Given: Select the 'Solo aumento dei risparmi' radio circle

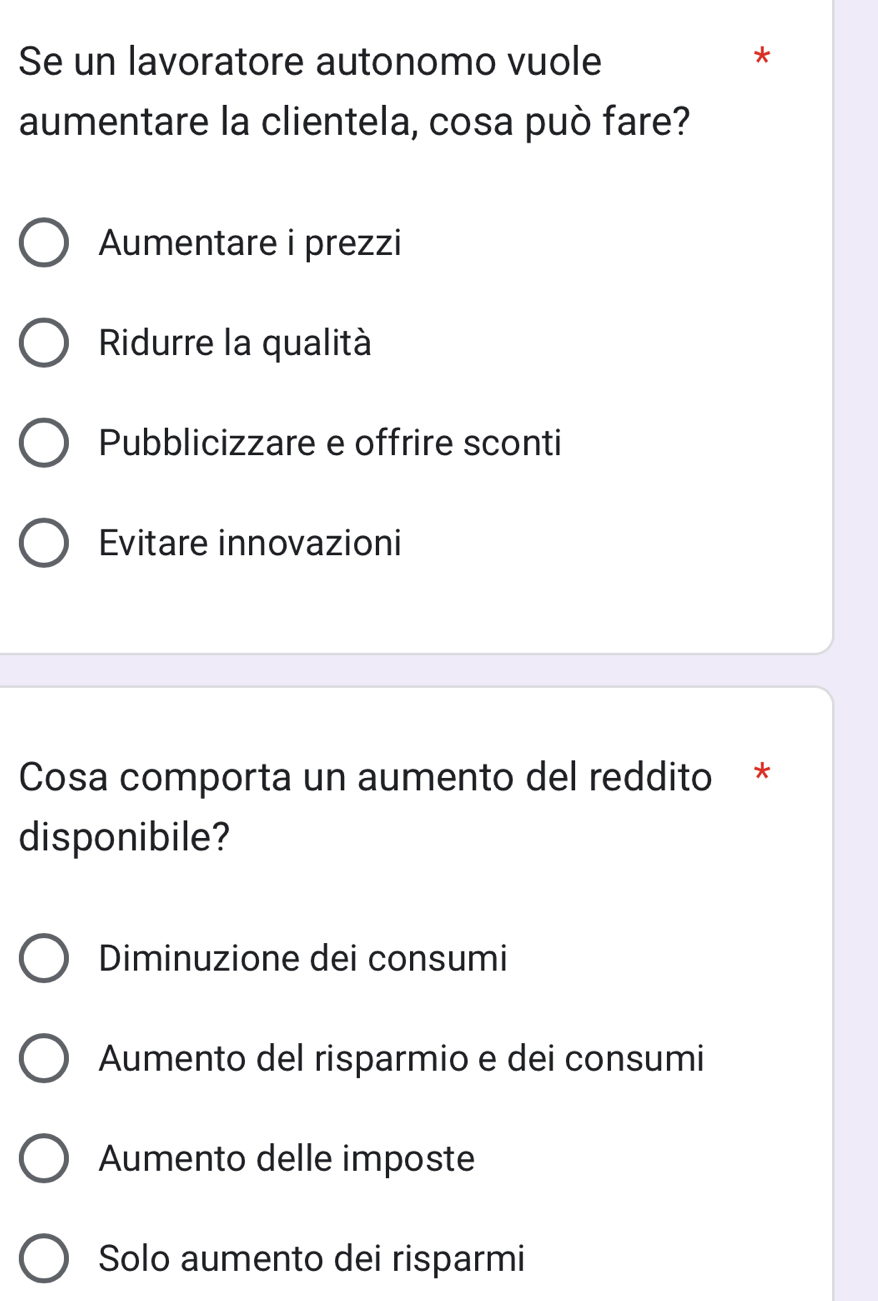Looking at the screenshot, I should [44, 1258].
